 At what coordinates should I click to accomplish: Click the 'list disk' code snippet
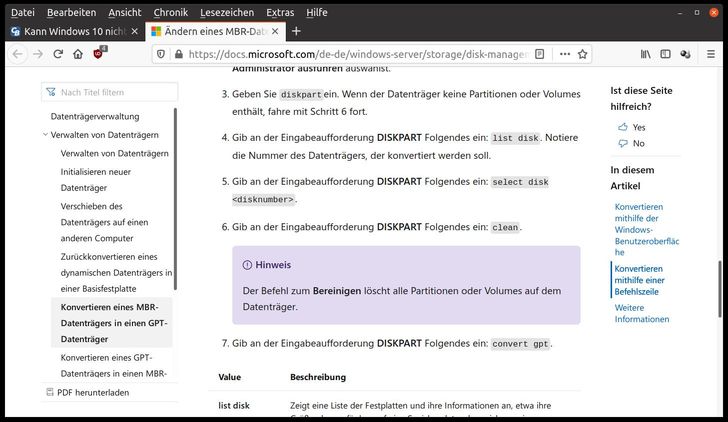point(515,138)
